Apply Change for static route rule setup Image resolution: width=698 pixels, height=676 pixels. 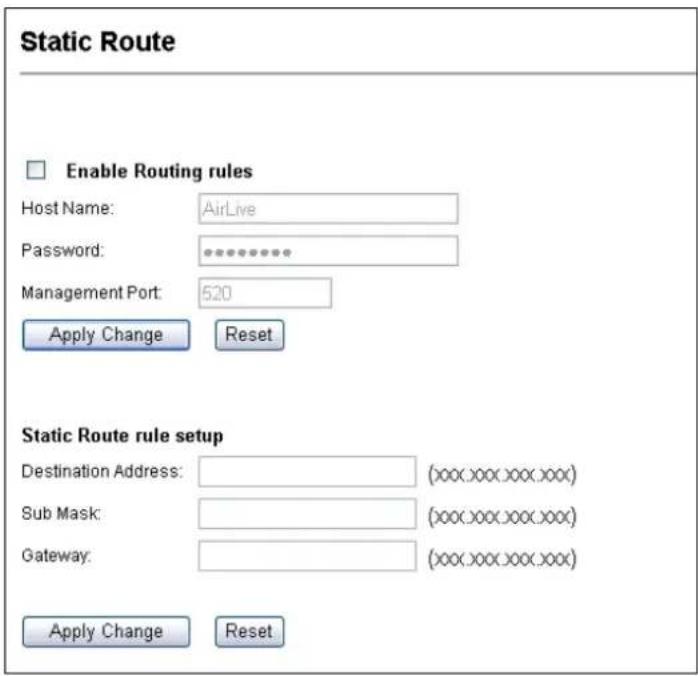click(x=106, y=631)
